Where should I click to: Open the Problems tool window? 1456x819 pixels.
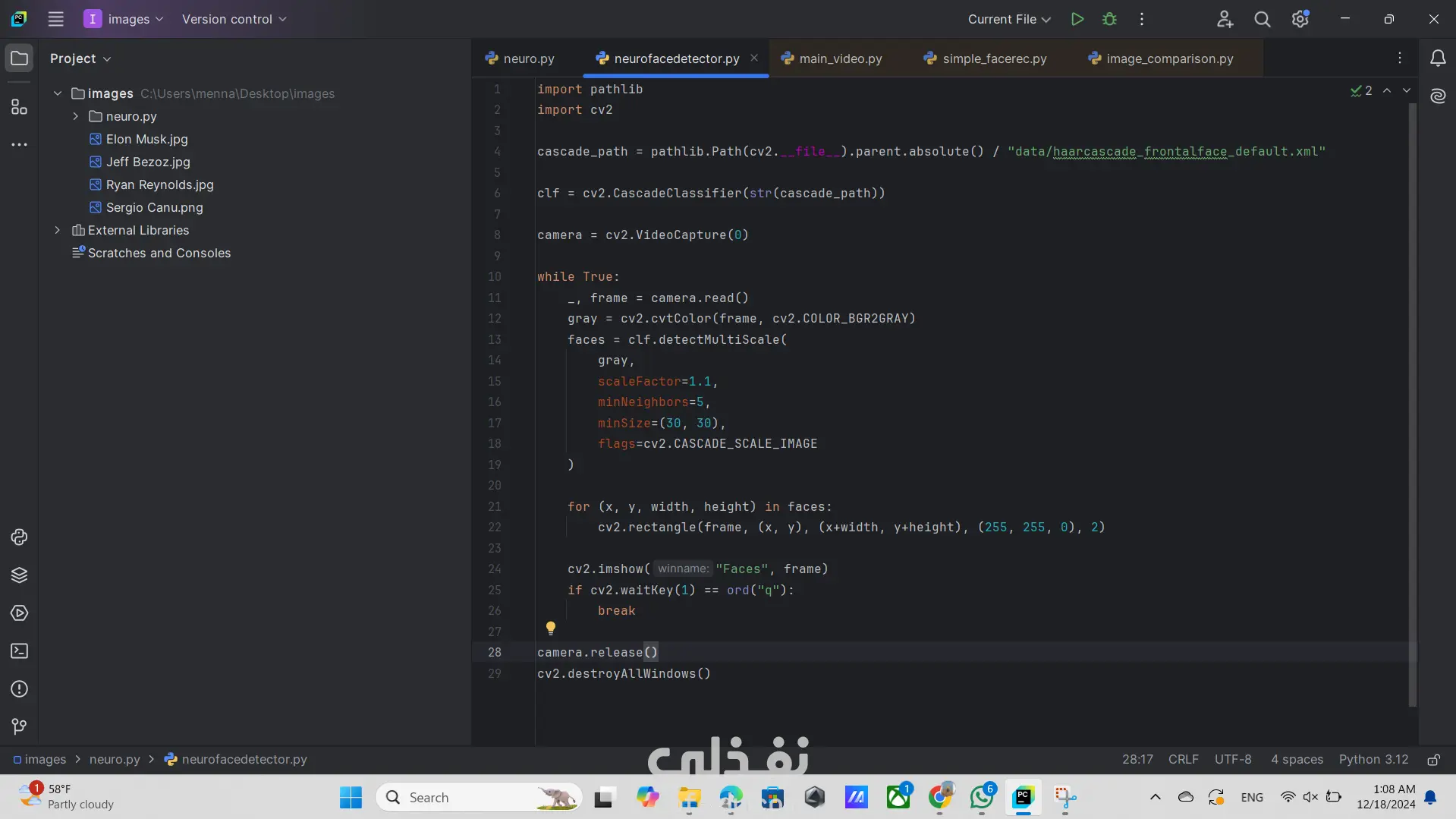pos(19,689)
